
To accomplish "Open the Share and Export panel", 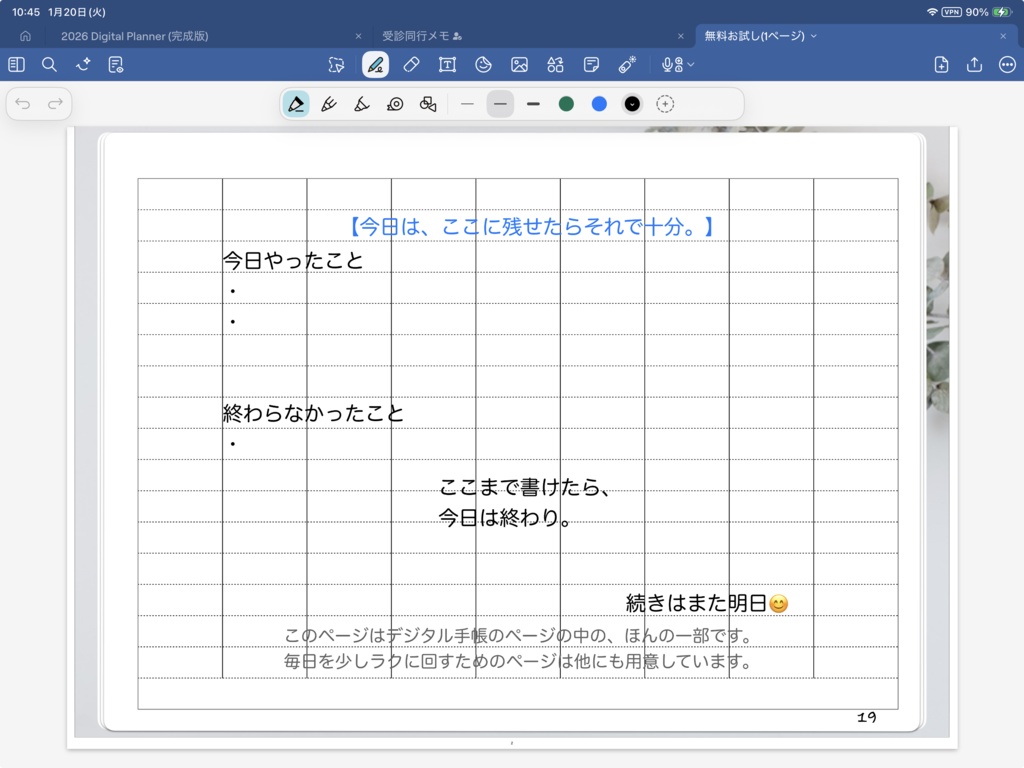I will coord(972,64).
